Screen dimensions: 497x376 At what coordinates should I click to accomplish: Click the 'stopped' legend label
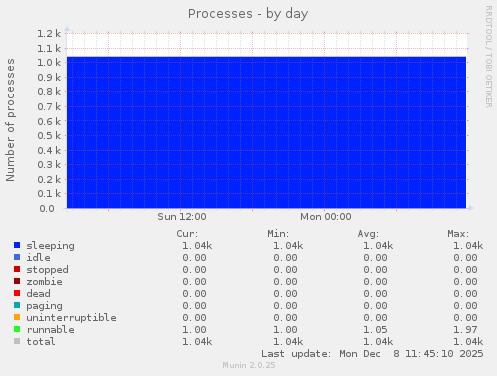pyautogui.click(x=47, y=270)
